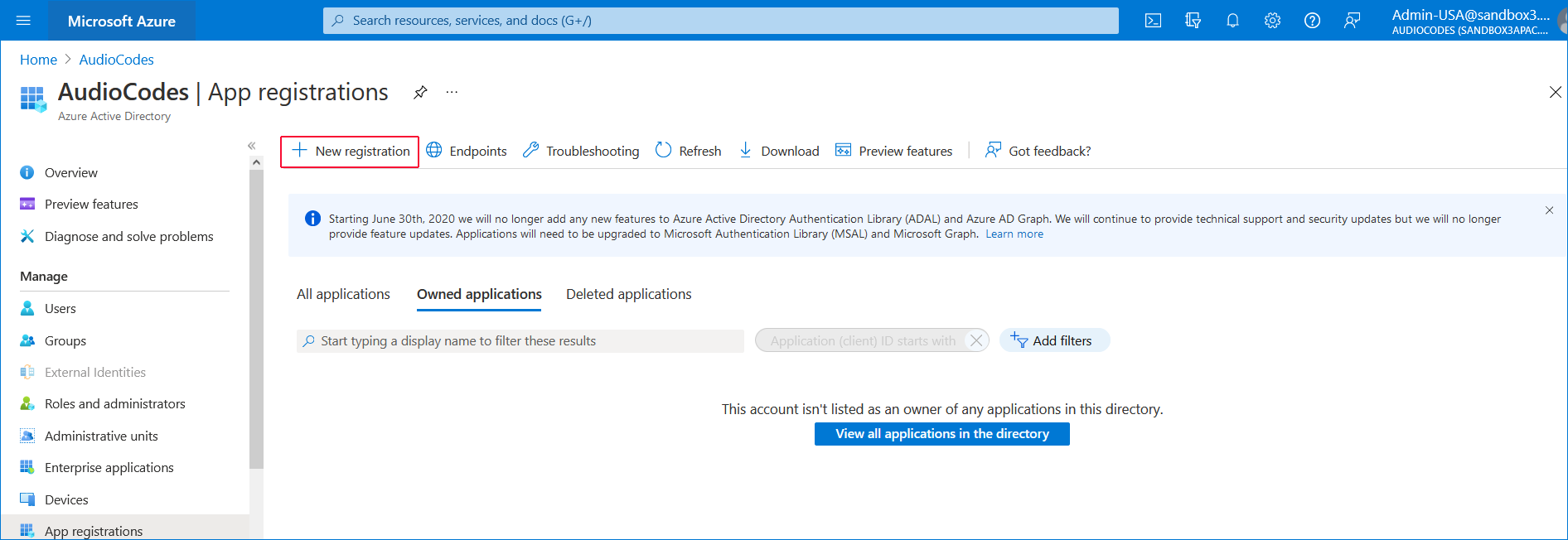Viewport: 1568px width, 540px height.
Task: Switch to the Deleted applications tab
Action: click(628, 294)
